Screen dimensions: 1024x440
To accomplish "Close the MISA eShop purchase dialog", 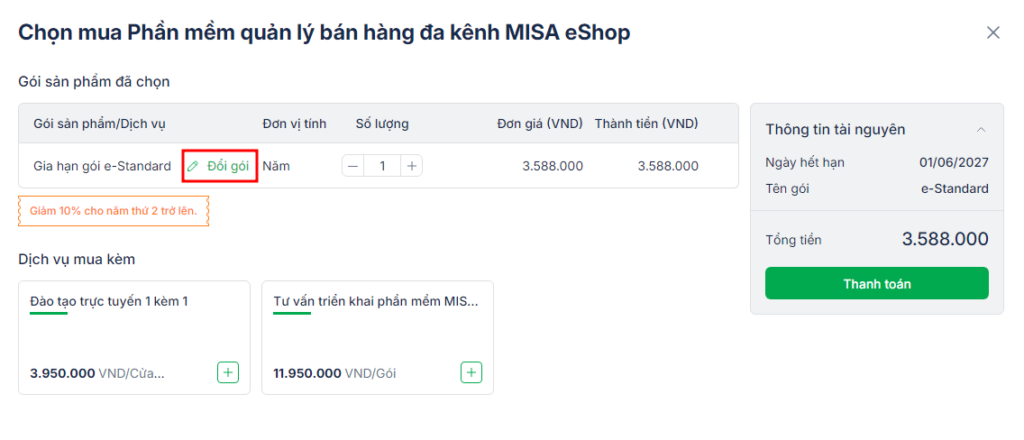I will click(993, 33).
